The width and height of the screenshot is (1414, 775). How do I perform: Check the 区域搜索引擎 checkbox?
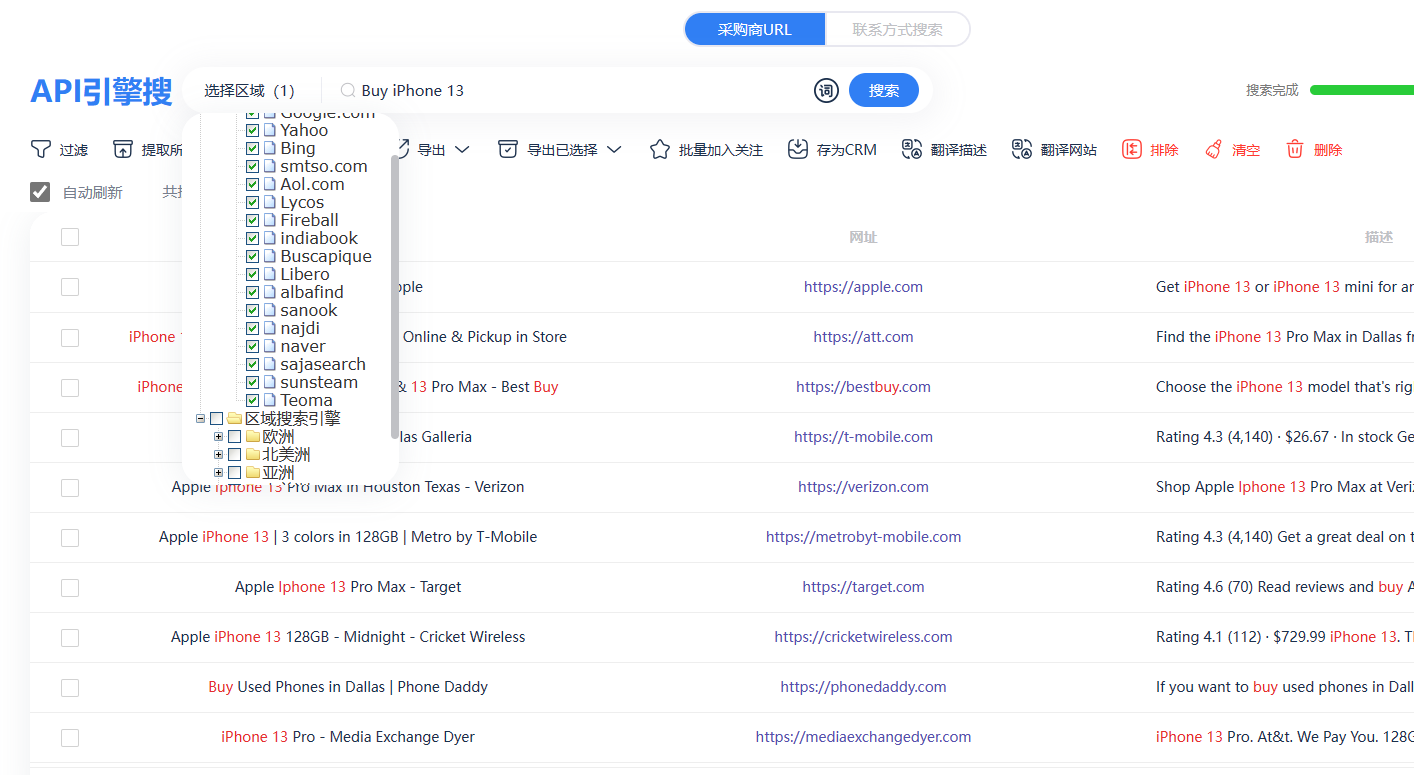(x=217, y=418)
